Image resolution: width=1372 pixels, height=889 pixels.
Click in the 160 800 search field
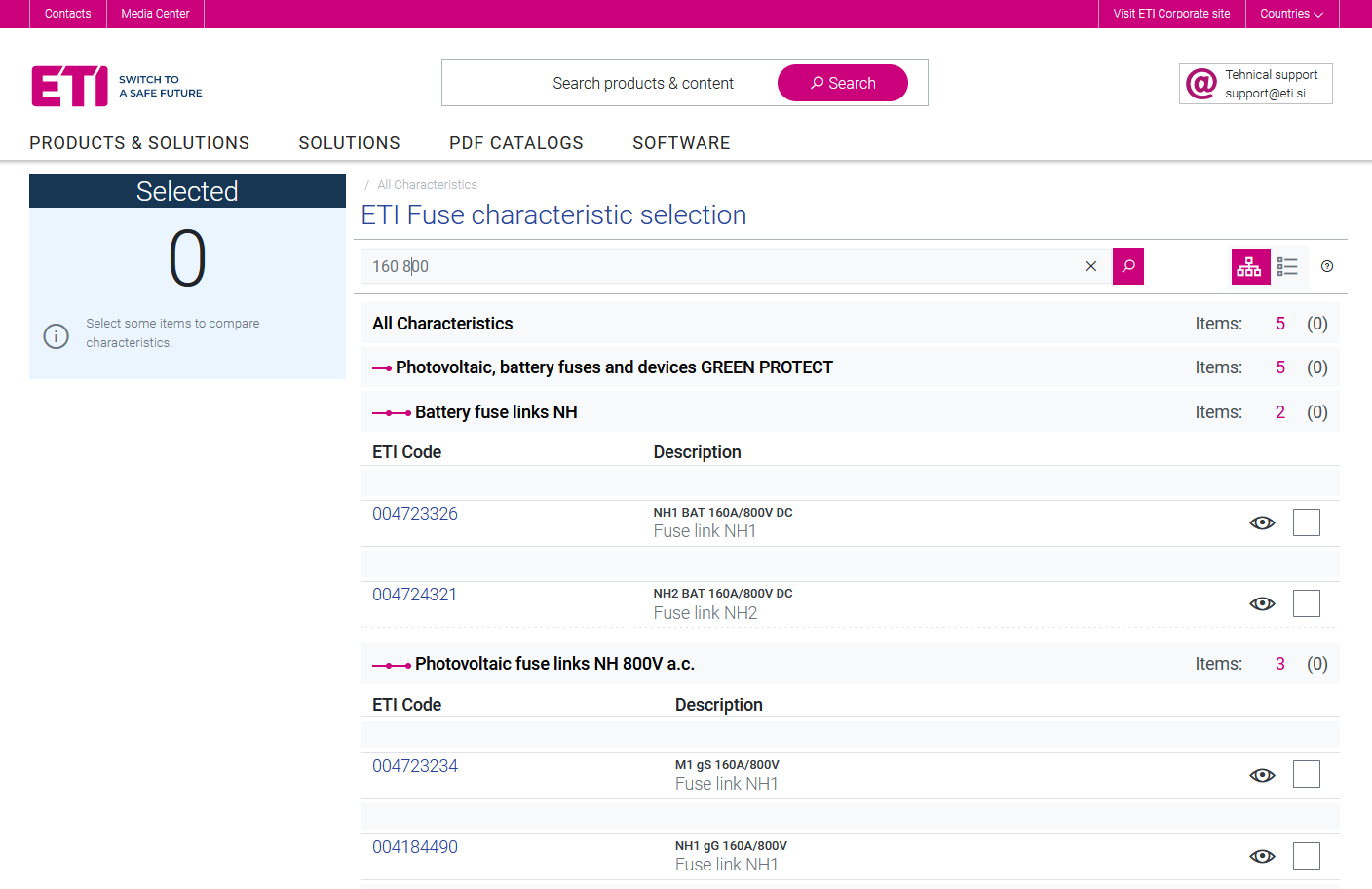coord(721,266)
